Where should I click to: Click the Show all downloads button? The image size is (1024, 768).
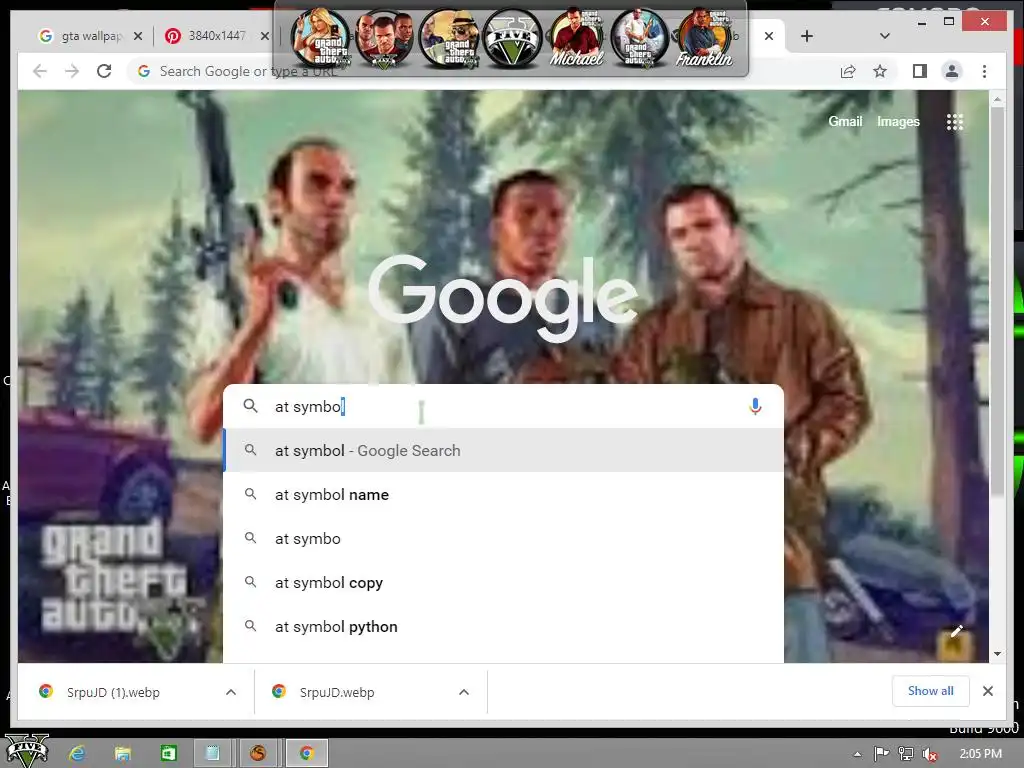[930, 691]
